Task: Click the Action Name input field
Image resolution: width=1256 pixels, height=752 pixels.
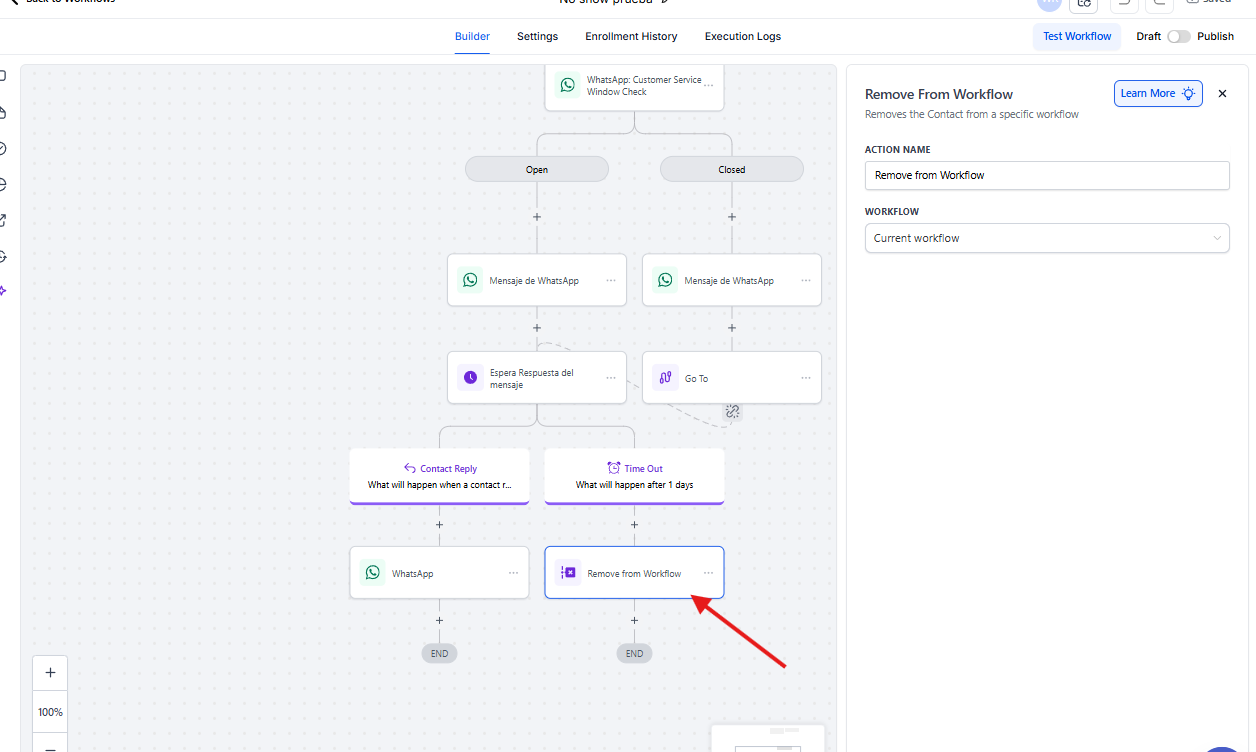Action: click(1046, 175)
